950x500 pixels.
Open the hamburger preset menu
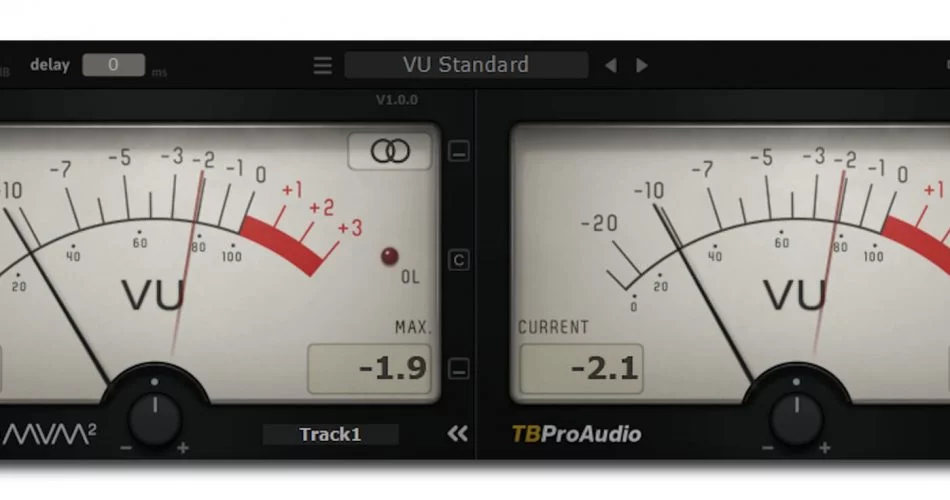tap(322, 65)
